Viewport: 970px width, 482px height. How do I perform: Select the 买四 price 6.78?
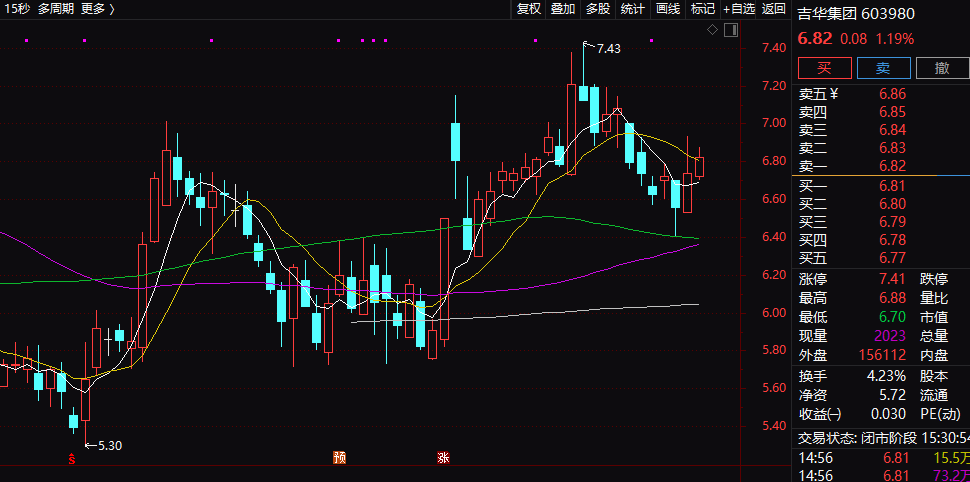[892, 239]
